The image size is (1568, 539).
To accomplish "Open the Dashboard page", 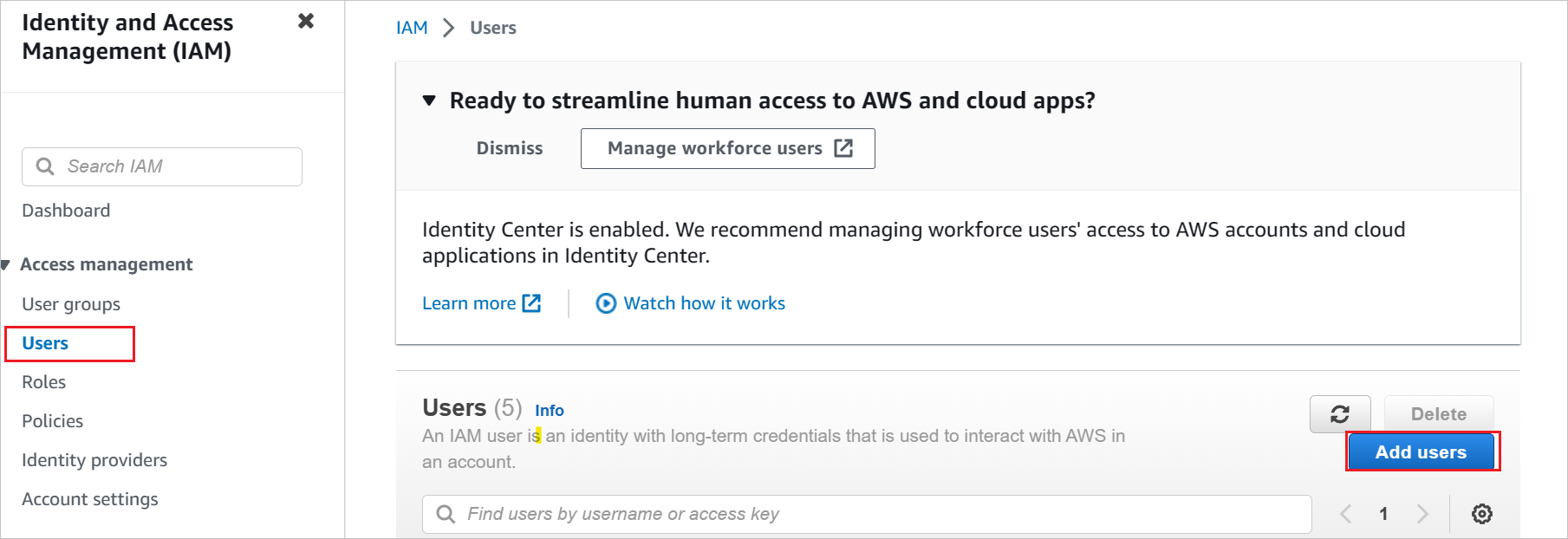I will point(66,211).
